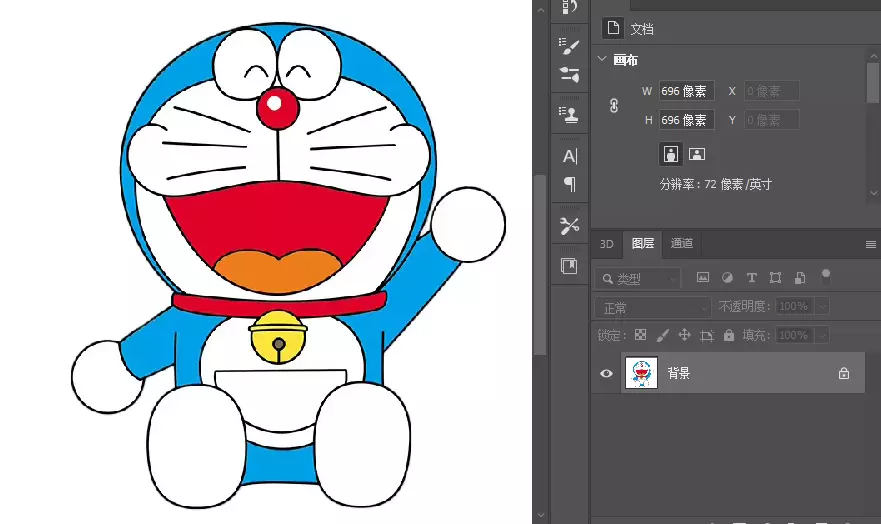Click the canvas vertical scrollbar thumb
Image resolution: width=881 pixels, height=524 pixels.
[540, 265]
